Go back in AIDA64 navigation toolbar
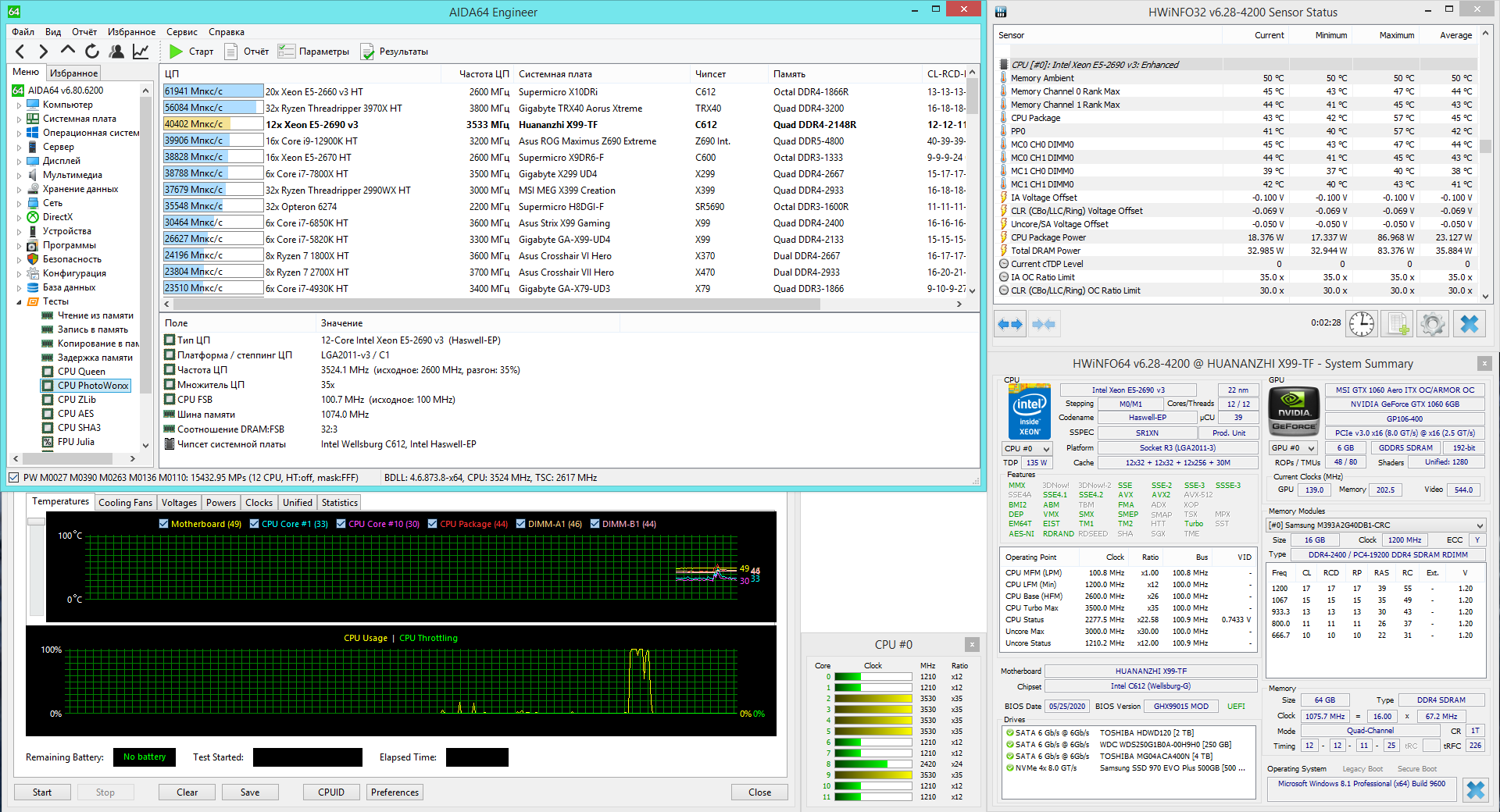This screenshot has height=812, width=1500. 20,52
